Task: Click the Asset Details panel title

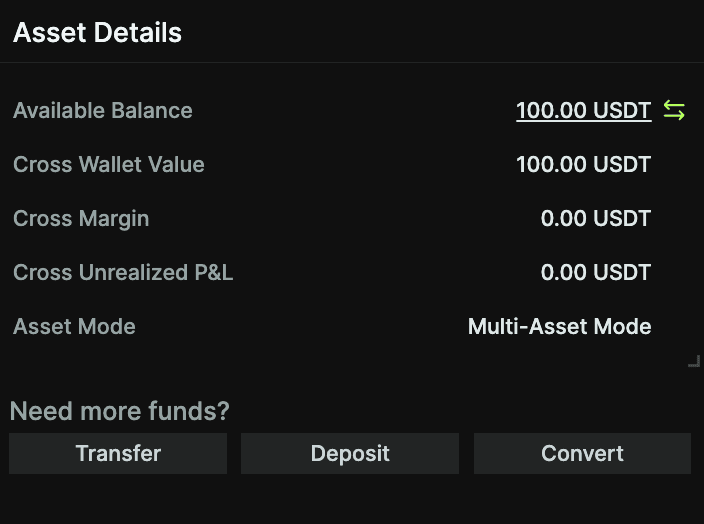Action: coord(97,33)
